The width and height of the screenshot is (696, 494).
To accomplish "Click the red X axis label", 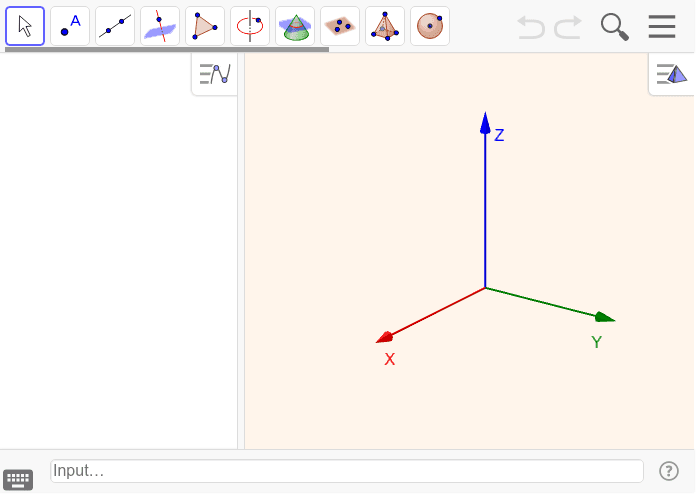I will tap(390, 359).
